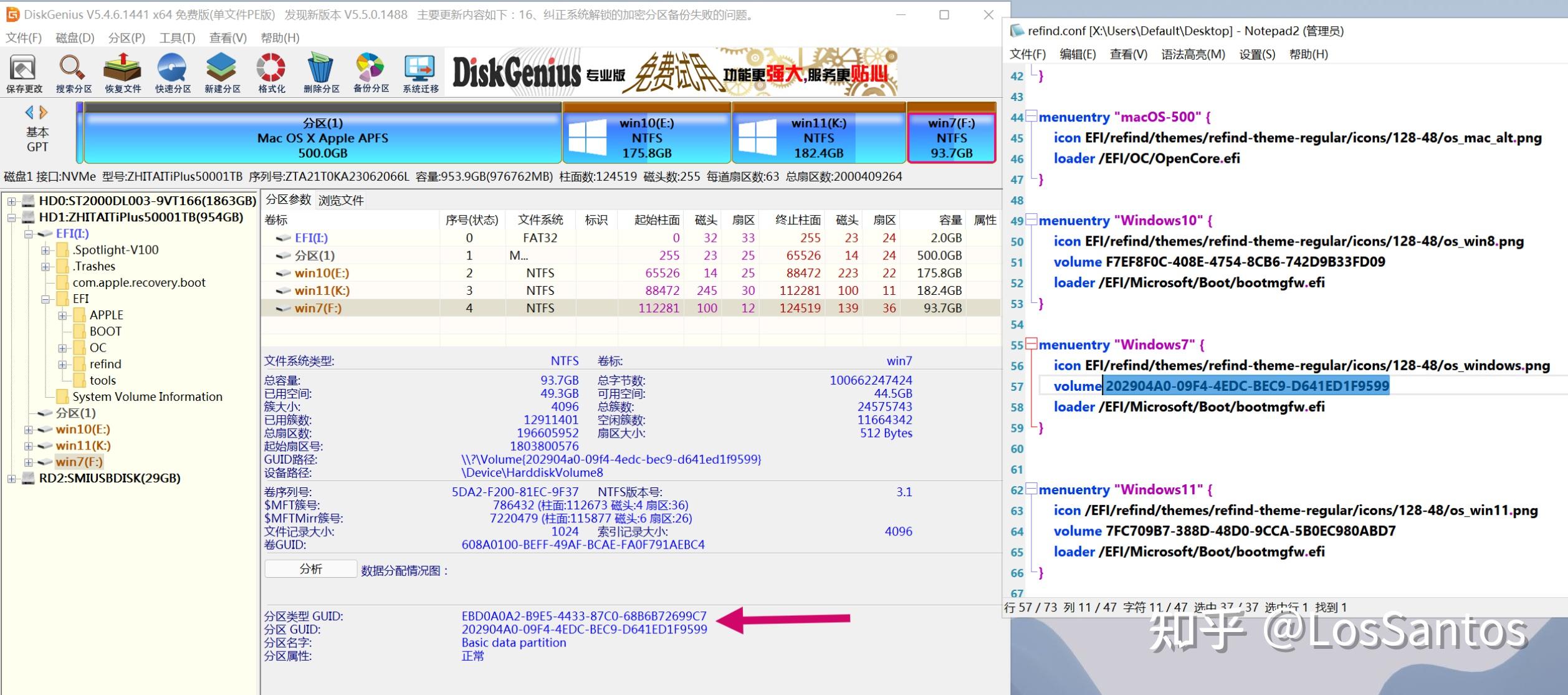1568x695 pixels.
Task: Open DiskGenius 磁盘(D) menu
Action: (75, 38)
